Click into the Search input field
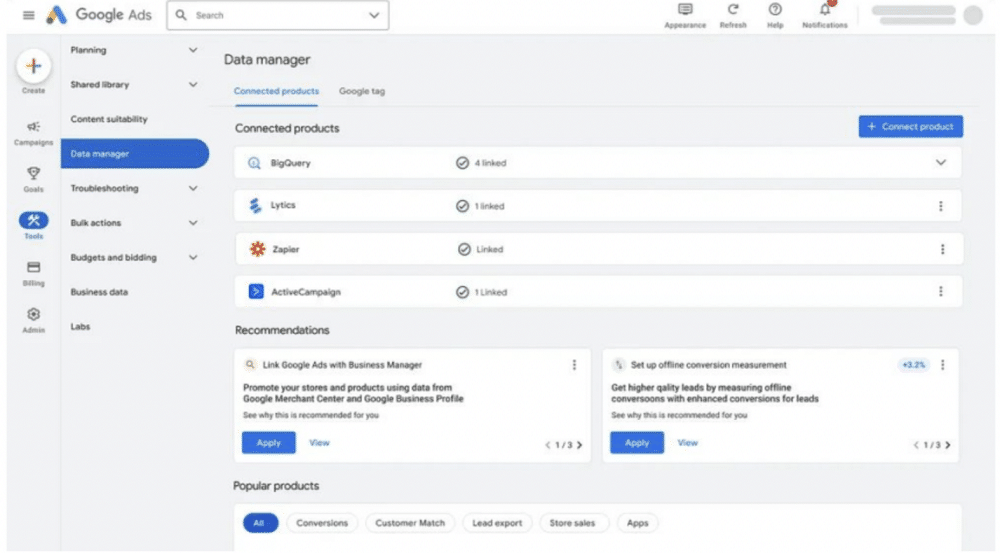The image size is (1000, 553). [277, 15]
